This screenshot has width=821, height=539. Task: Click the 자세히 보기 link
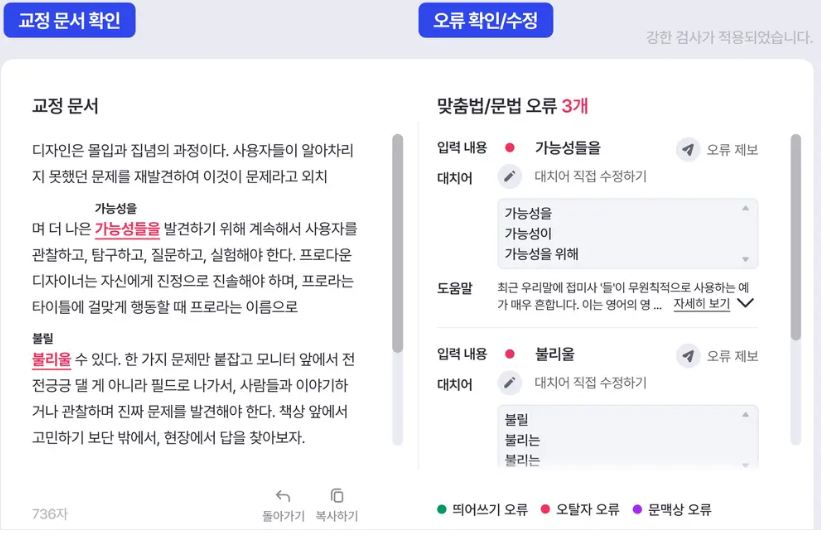point(702,304)
